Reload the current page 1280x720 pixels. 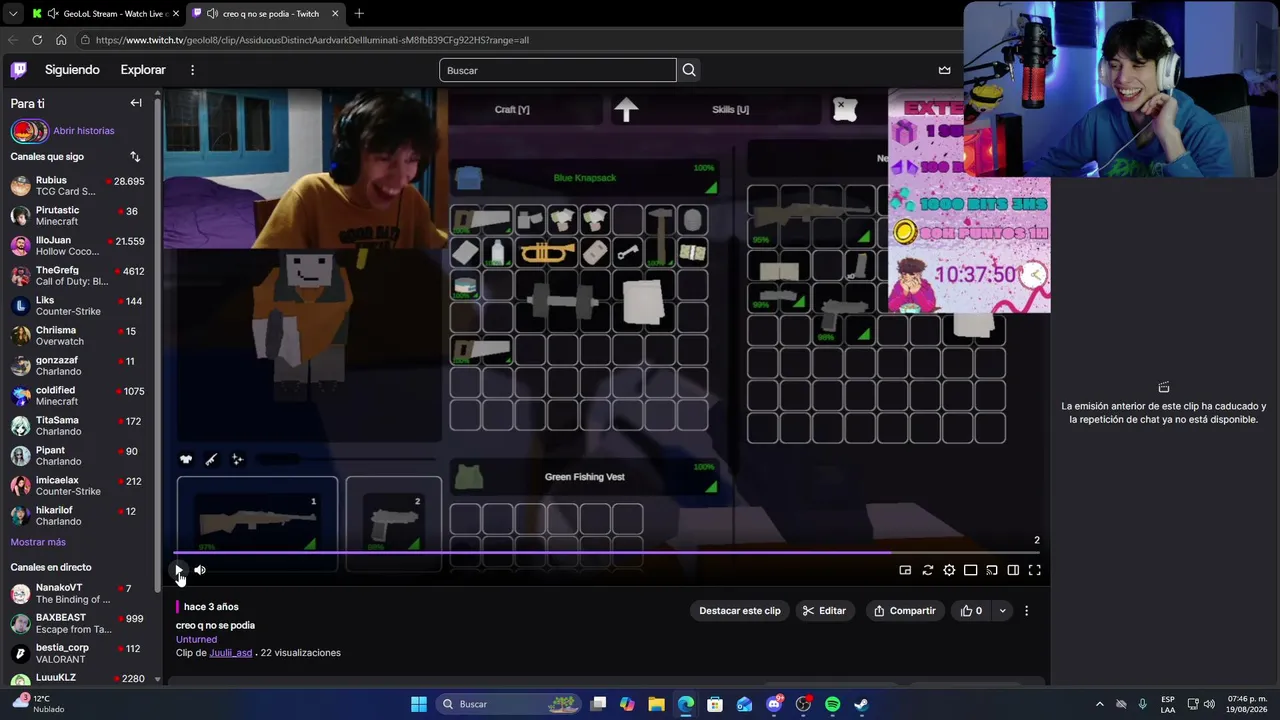[37, 40]
